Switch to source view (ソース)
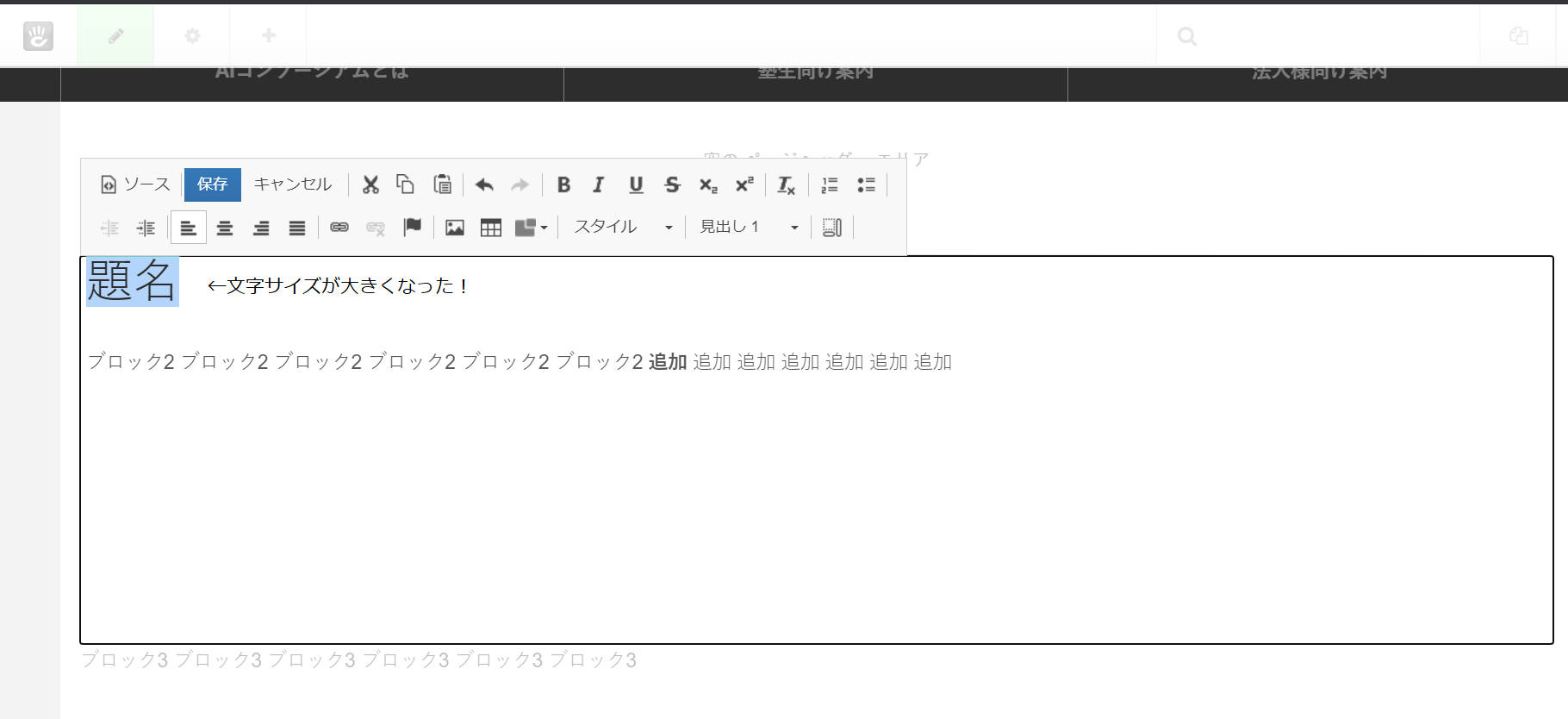The width and height of the screenshot is (1568, 719). pyautogui.click(x=136, y=184)
